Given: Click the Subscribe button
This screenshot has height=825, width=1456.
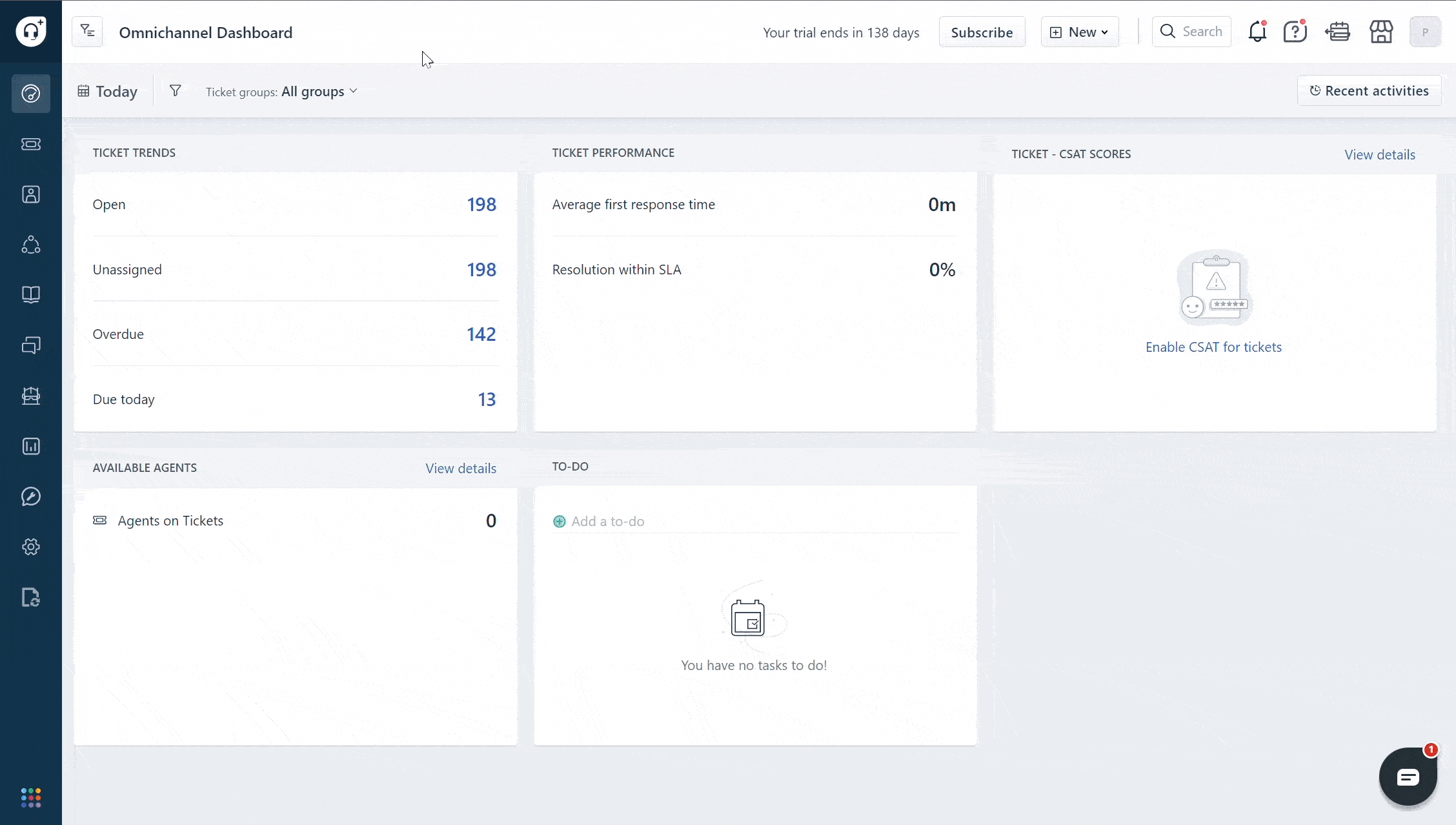Looking at the screenshot, I should (982, 32).
